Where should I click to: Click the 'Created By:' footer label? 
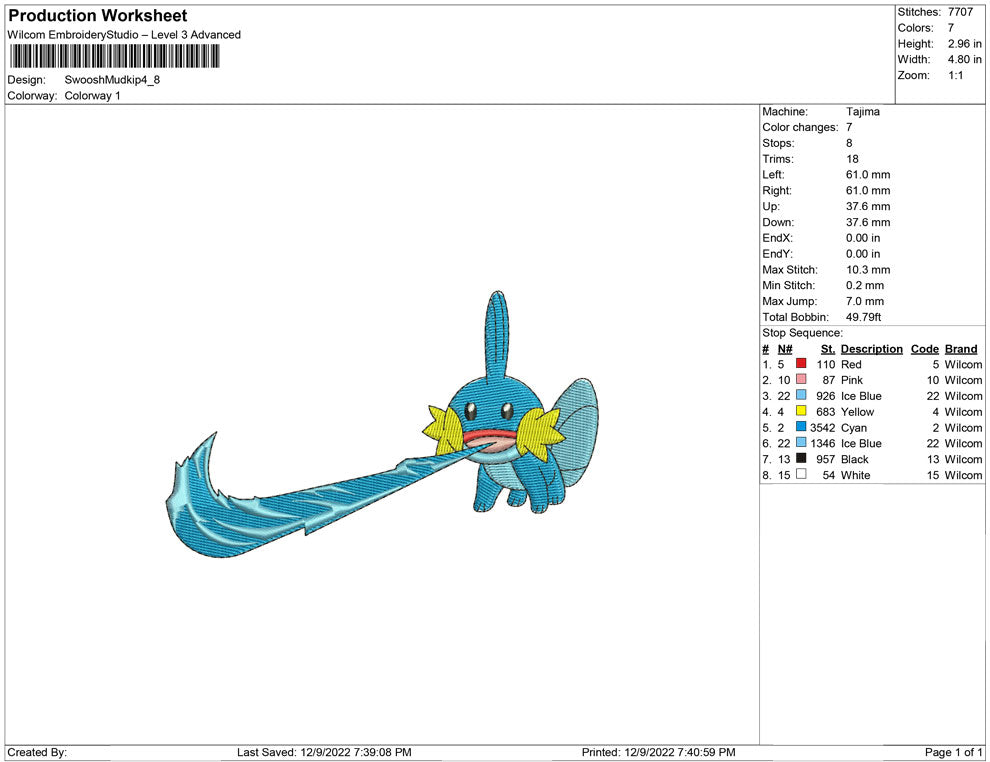tap(37, 752)
